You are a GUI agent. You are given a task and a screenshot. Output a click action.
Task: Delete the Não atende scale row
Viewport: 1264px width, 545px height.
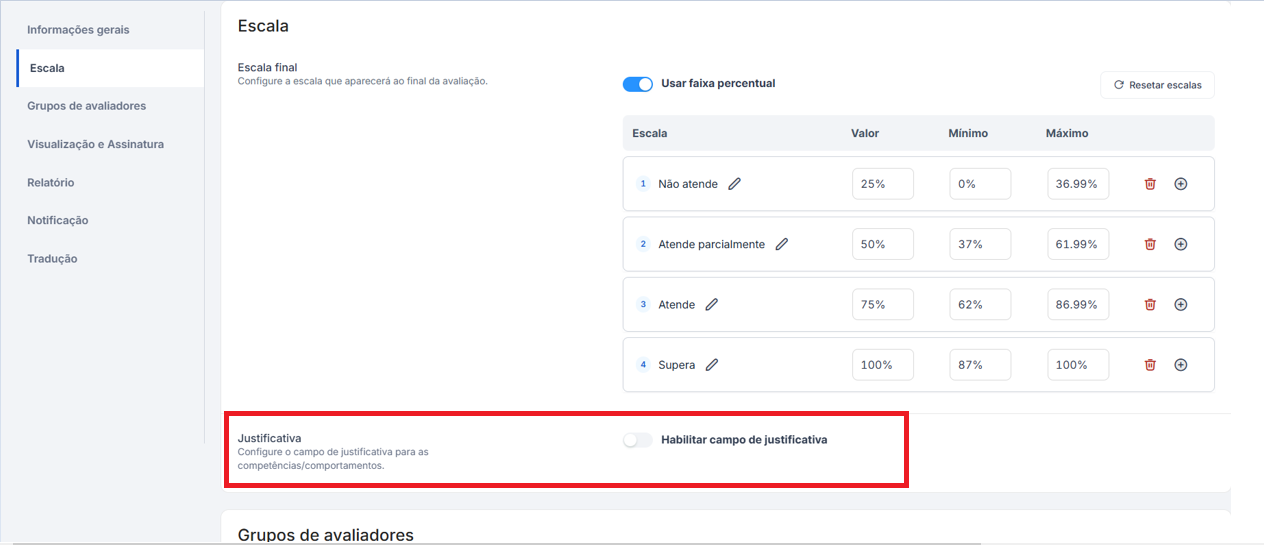1150,184
